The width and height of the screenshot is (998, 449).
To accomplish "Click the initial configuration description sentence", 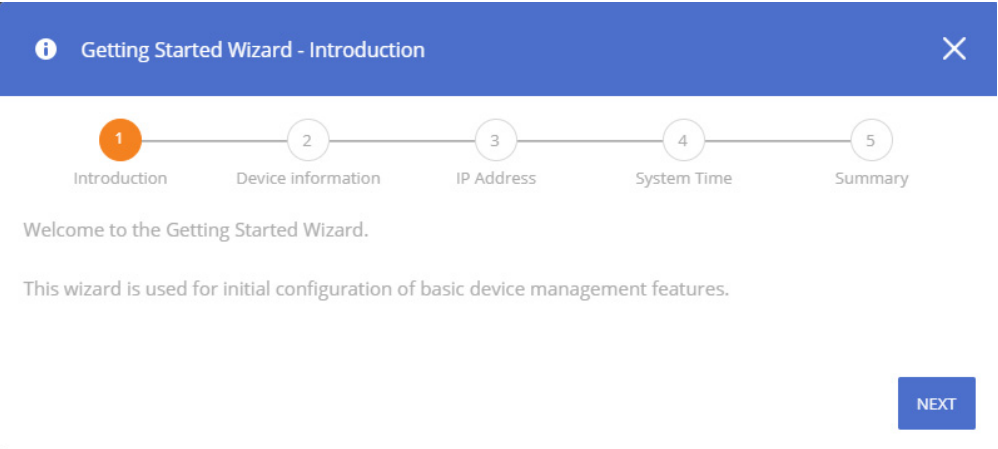I will pyautogui.click(x=376, y=290).
